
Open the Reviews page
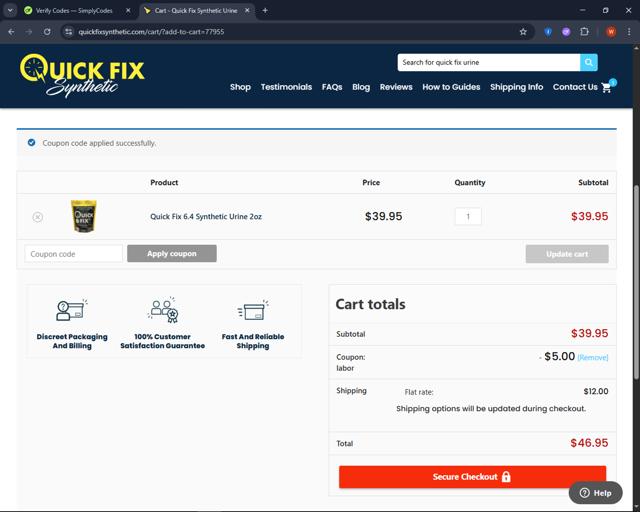coord(396,87)
